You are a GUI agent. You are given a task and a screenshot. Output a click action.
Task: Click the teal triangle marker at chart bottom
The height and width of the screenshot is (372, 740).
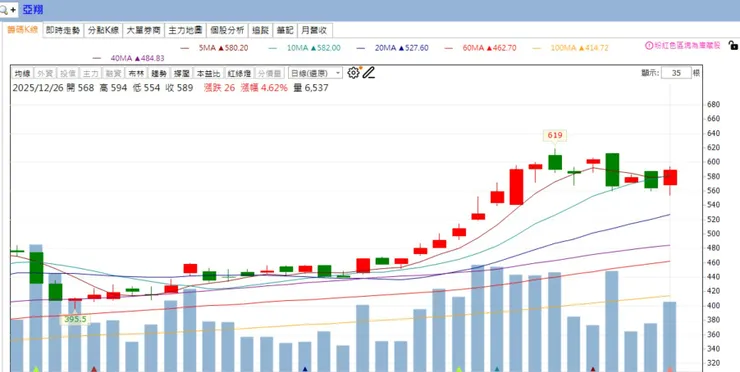pyautogui.click(x=497, y=369)
